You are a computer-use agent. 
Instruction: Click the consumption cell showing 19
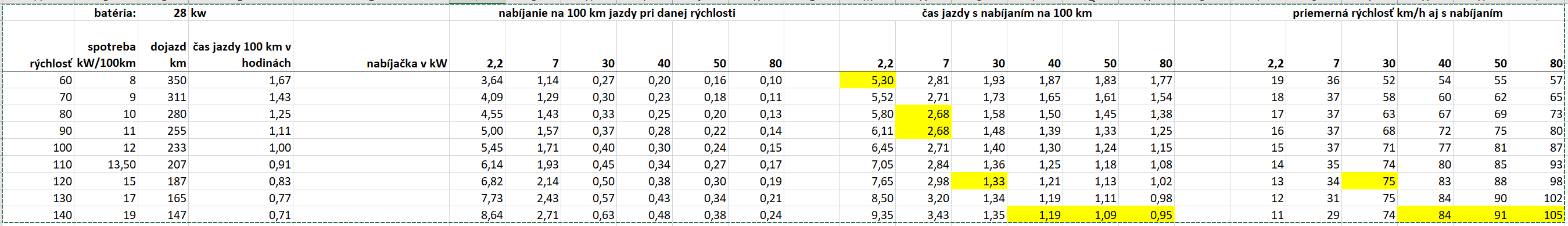pos(106,214)
